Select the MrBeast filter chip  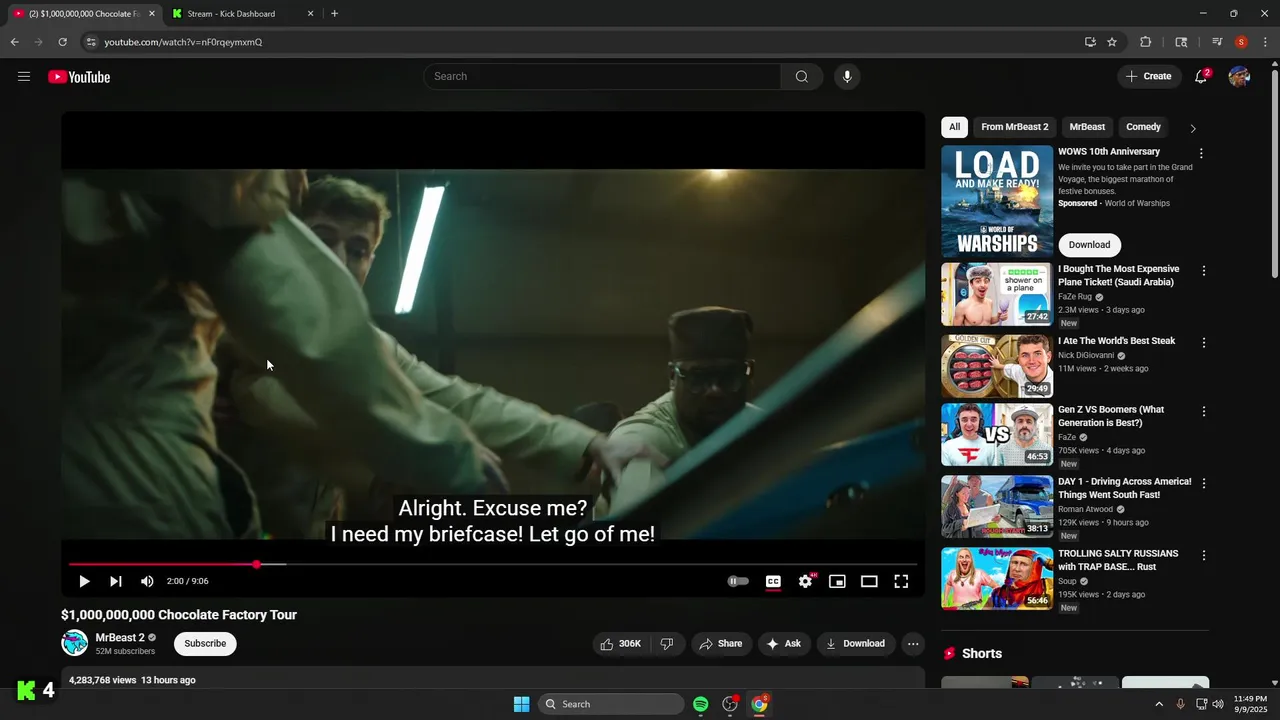tap(1087, 127)
